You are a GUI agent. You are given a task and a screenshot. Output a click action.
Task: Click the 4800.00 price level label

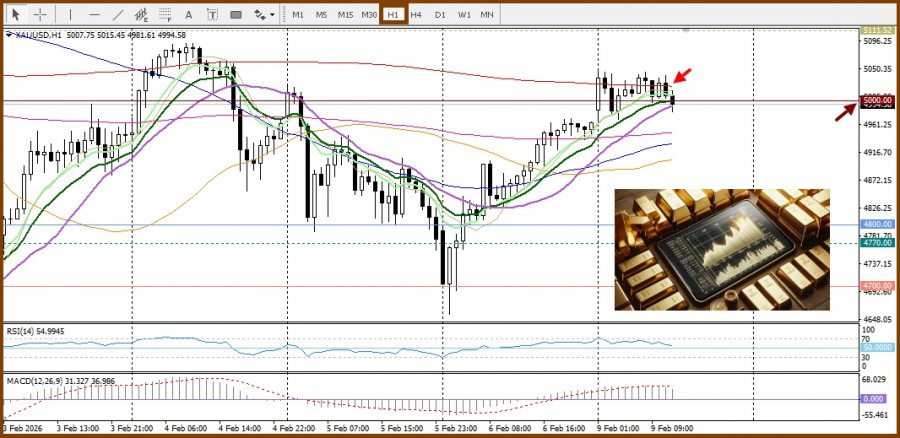[x=878, y=224]
